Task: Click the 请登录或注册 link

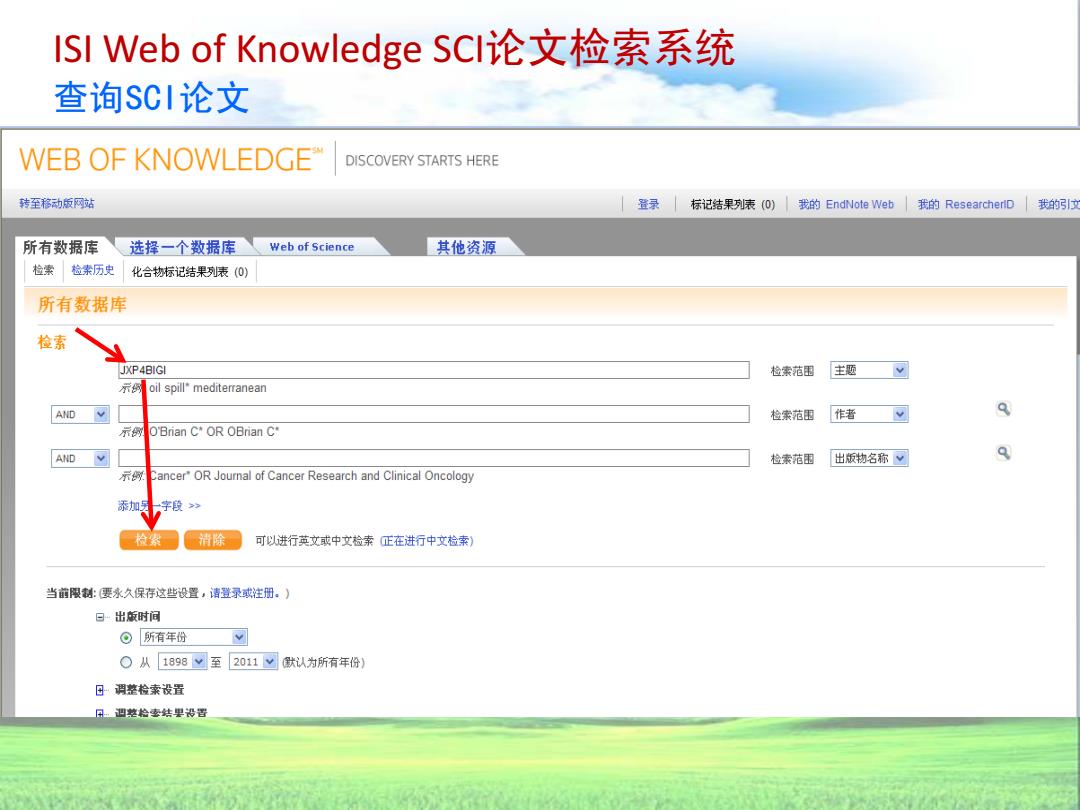Action: pos(245,593)
